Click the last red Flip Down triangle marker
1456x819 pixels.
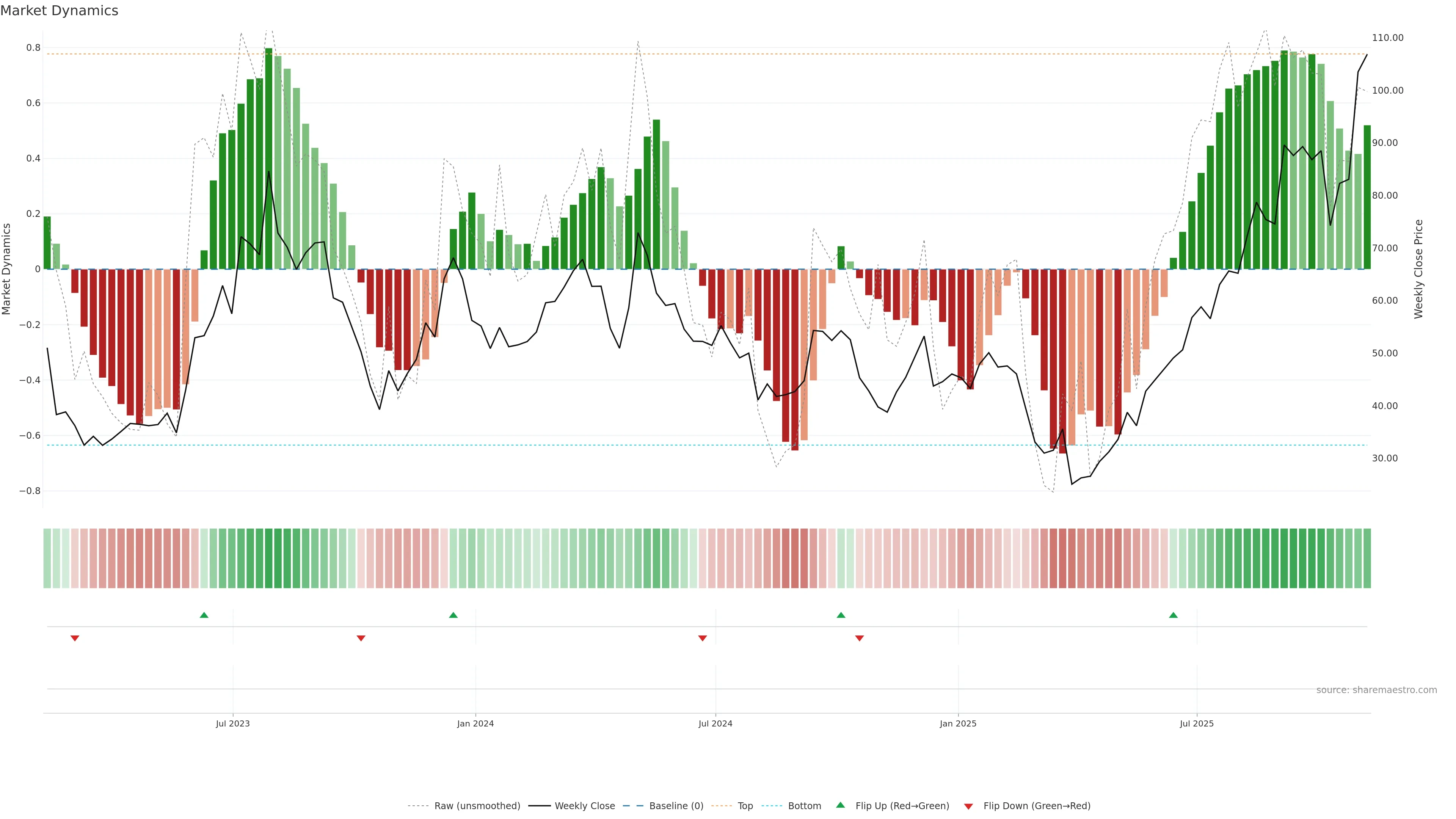(x=860, y=638)
